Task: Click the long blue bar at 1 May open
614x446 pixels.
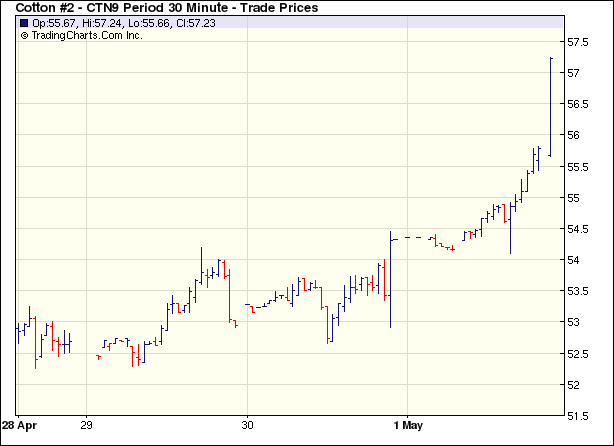Action: [390, 280]
